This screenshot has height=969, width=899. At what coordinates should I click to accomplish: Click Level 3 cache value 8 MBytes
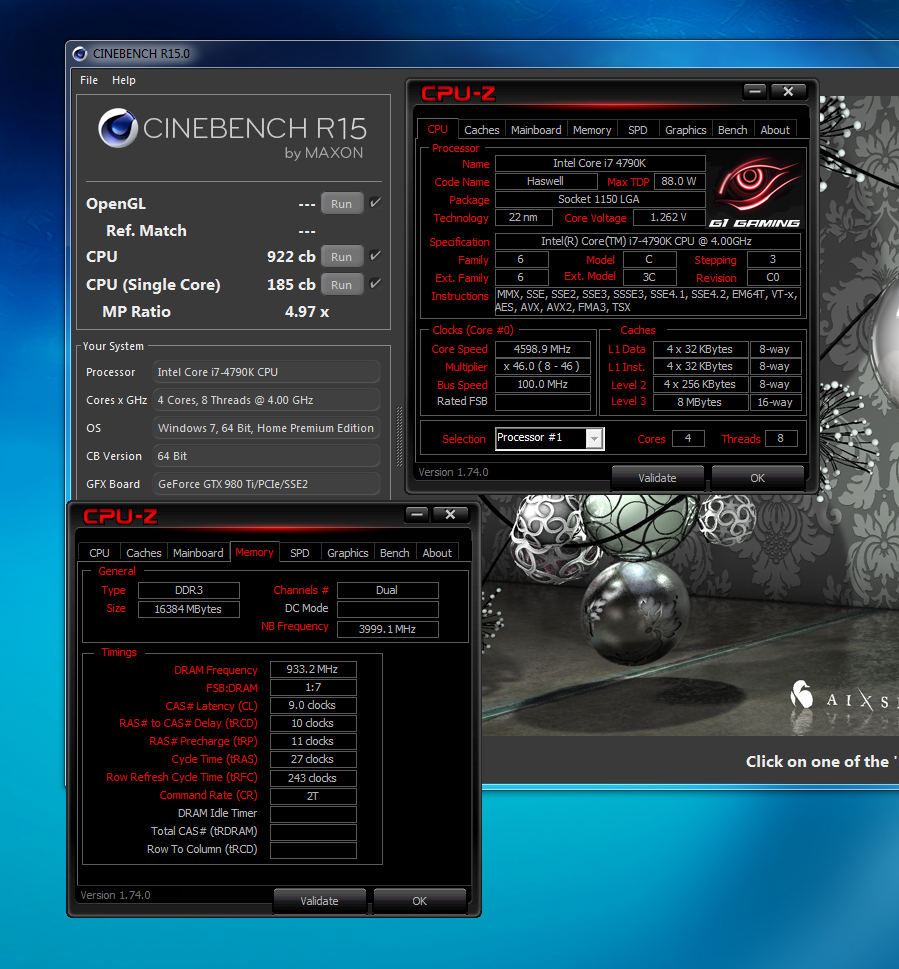pyautogui.click(x=700, y=402)
